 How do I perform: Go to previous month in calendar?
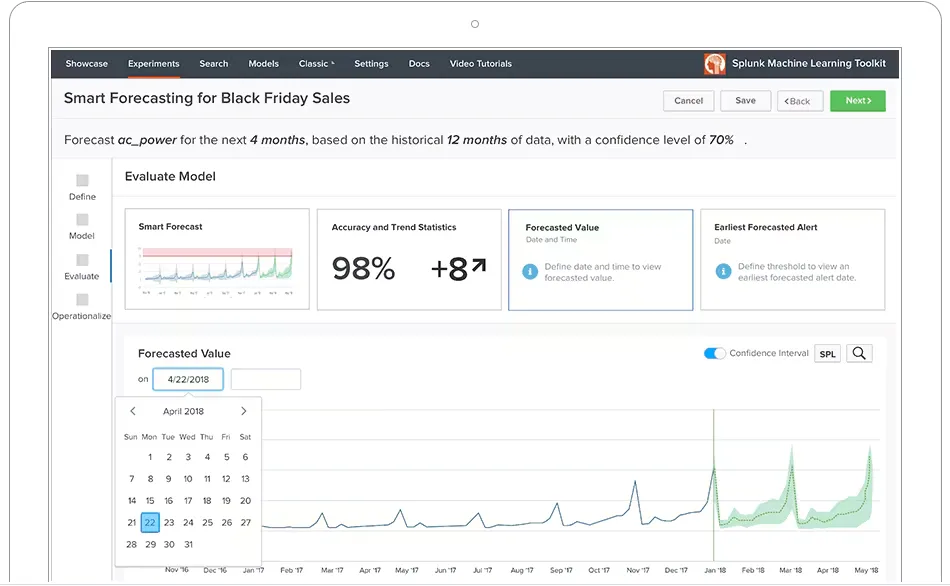tap(131, 410)
